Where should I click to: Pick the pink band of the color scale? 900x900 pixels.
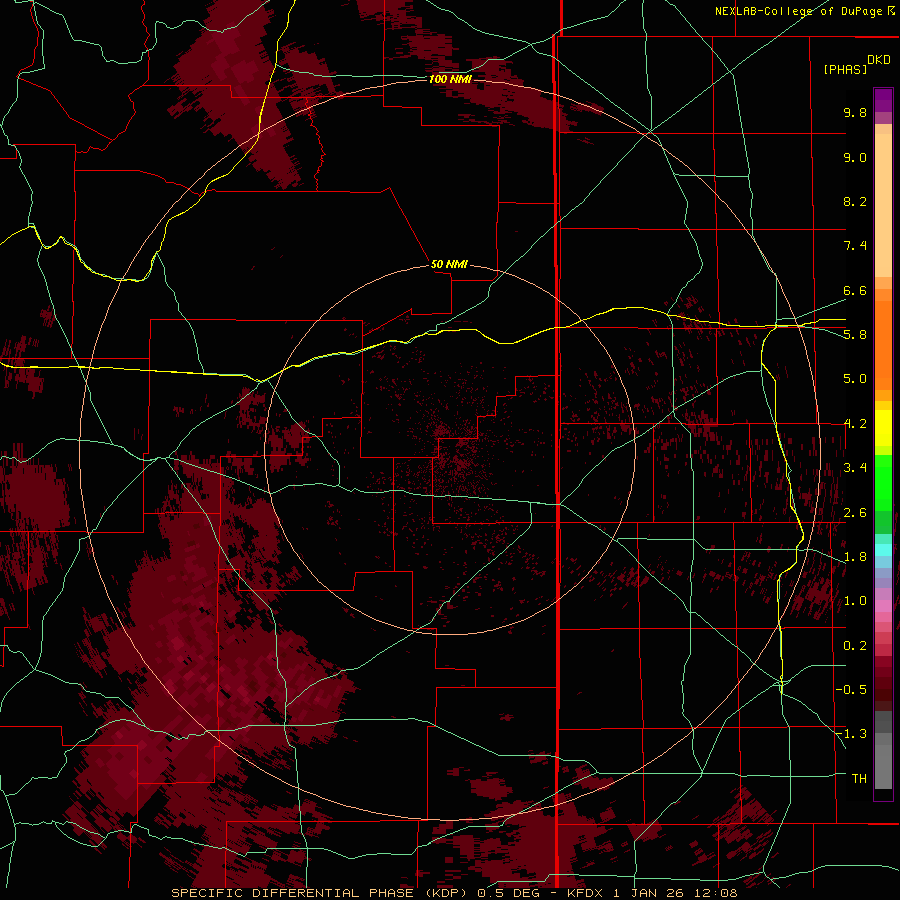[883, 606]
